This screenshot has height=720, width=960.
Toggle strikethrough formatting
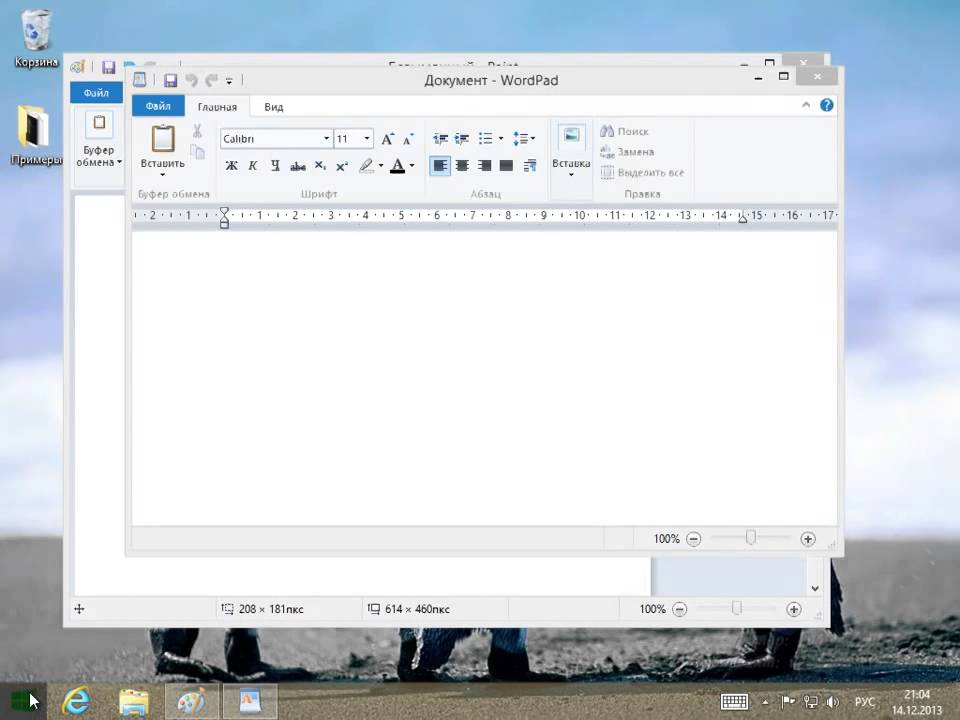298,166
